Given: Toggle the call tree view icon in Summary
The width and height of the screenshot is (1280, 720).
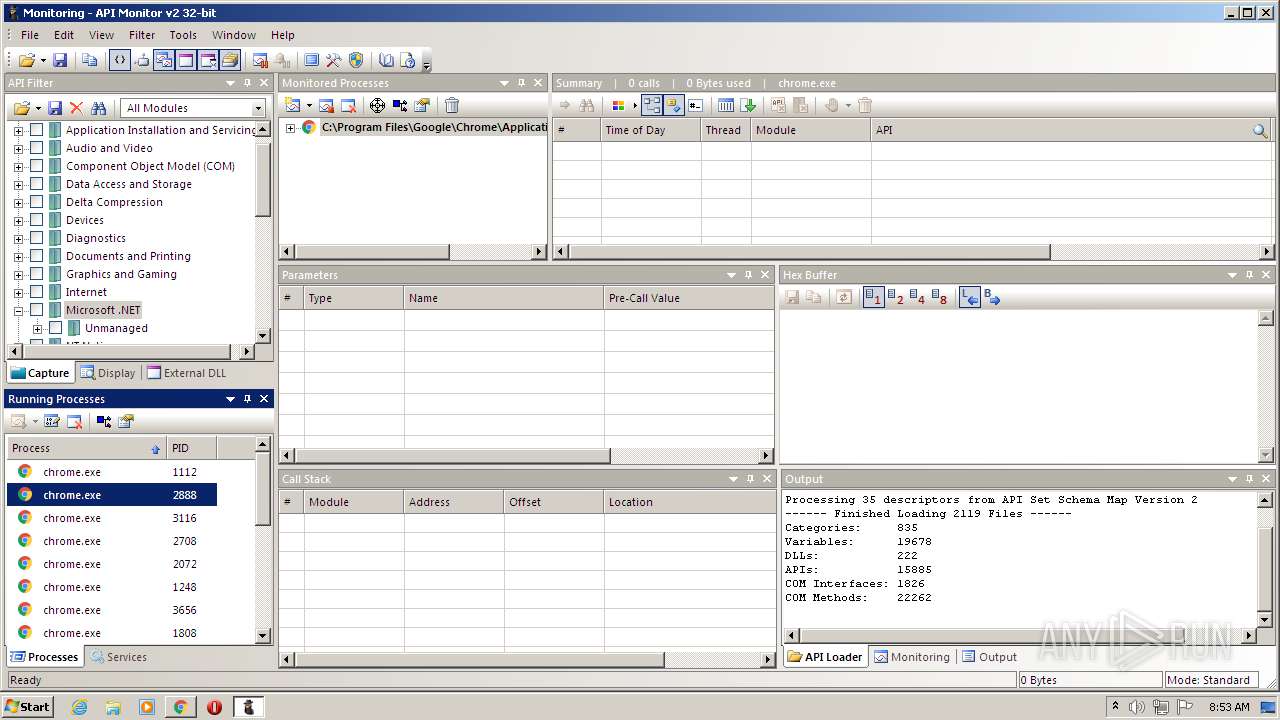Looking at the screenshot, I should click(x=652, y=105).
